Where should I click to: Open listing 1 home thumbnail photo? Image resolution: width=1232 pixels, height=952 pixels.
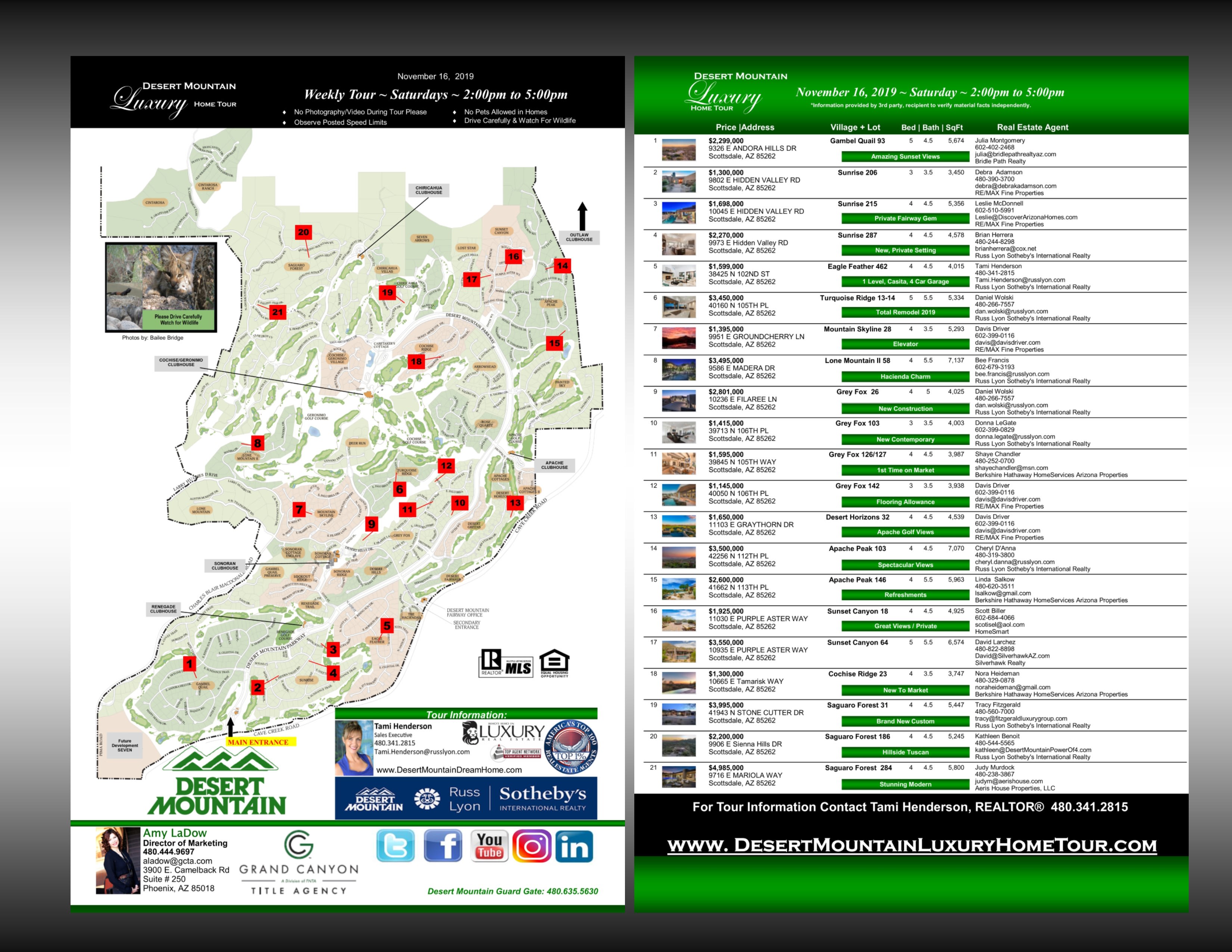point(679,149)
